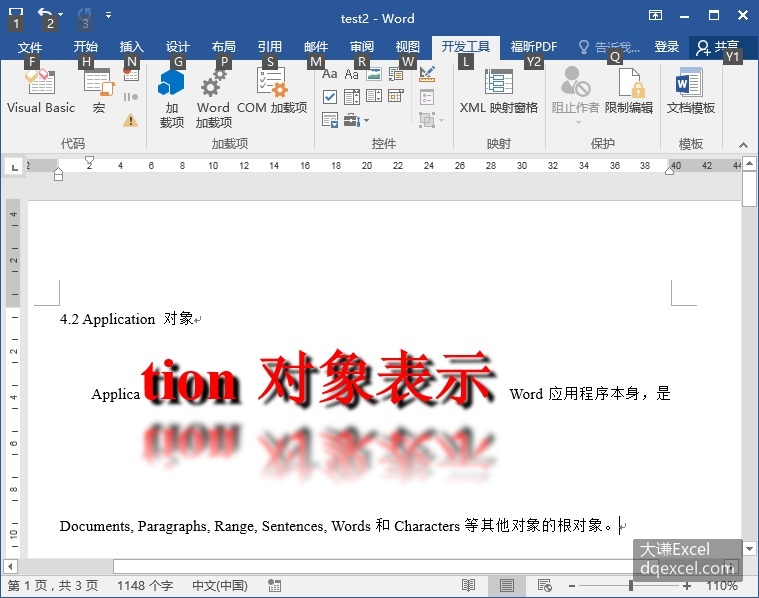The height and width of the screenshot is (598, 759).
Task: Open the Visual Basic editor
Action: (x=41, y=92)
